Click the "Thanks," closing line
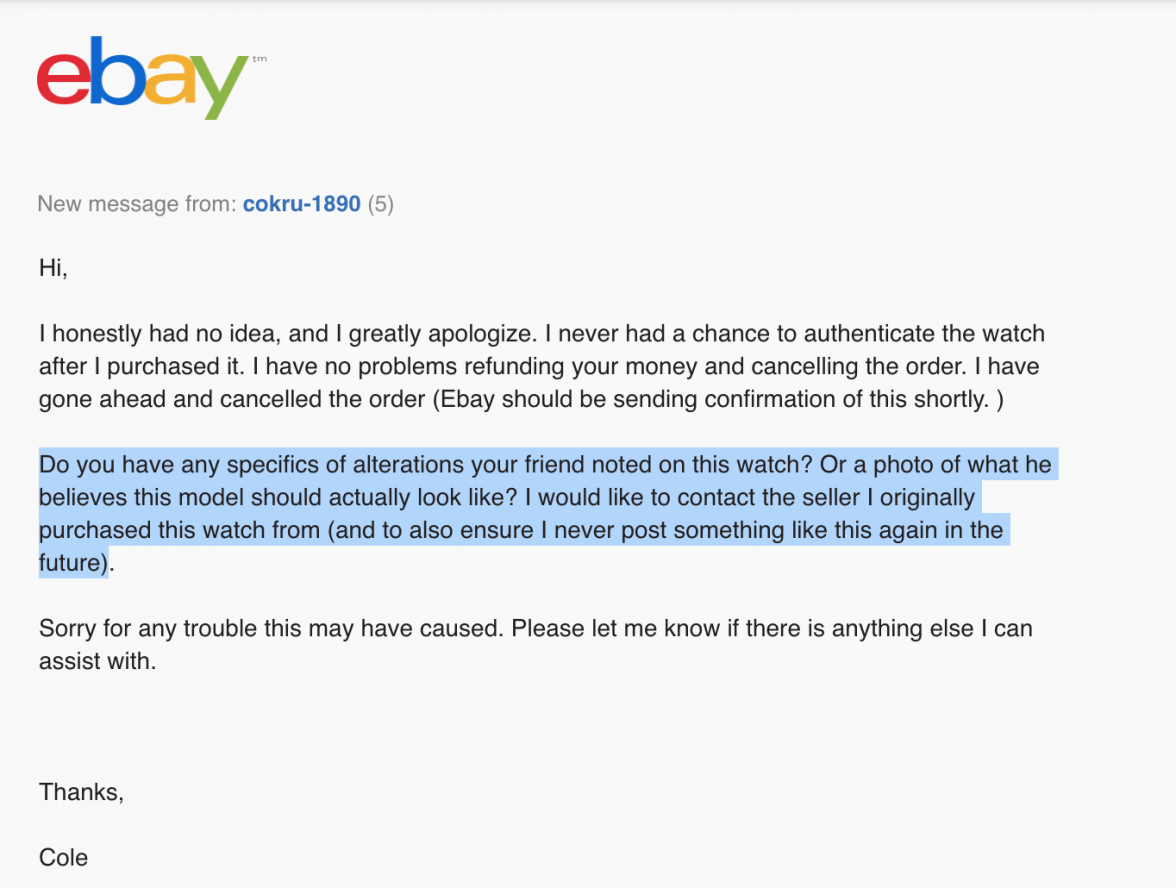Image resolution: width=1176 pixels, height=888 pixels. [x=81, y=792]
